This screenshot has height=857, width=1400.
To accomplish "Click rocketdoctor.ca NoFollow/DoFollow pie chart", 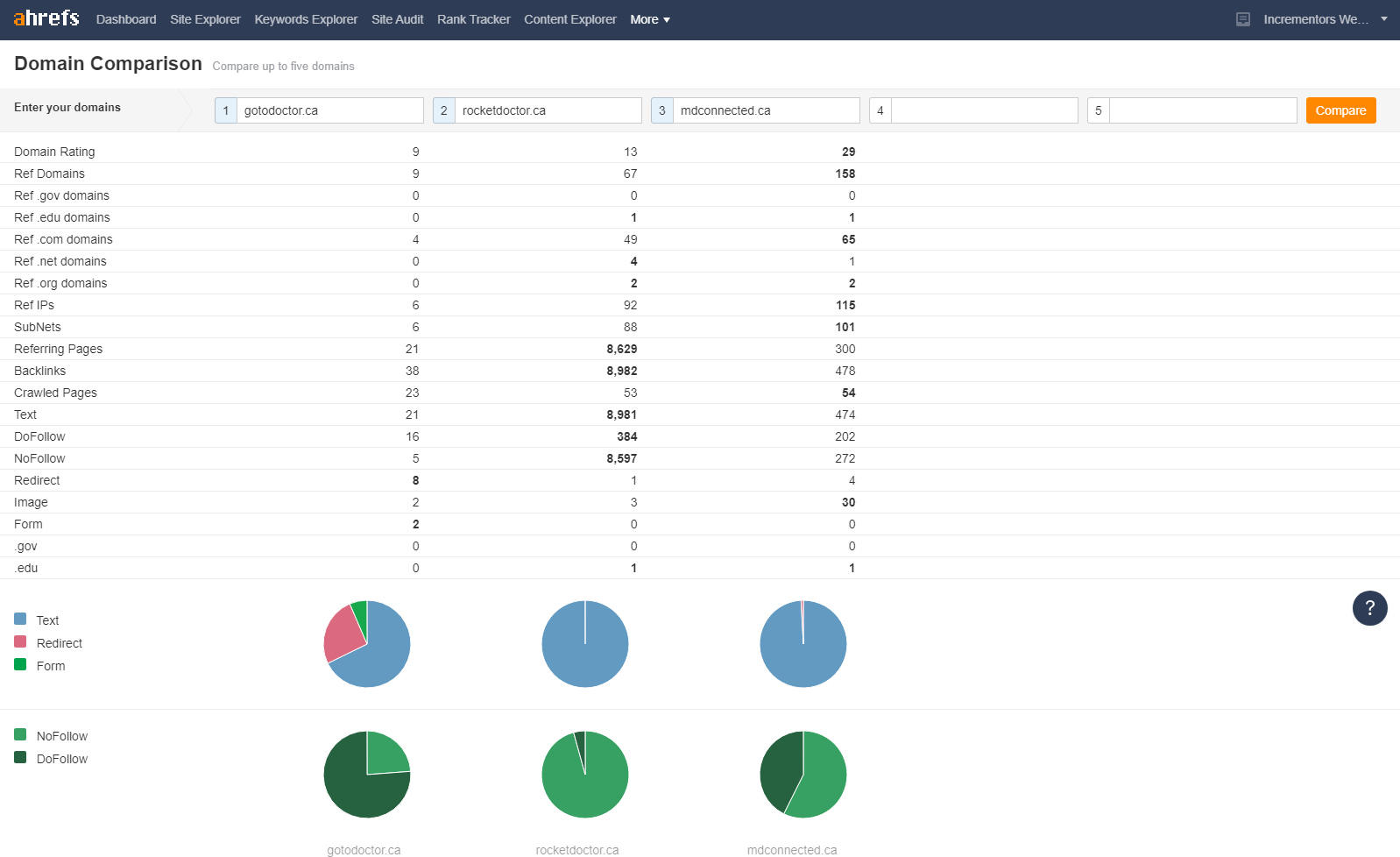I will click(x=585, y=775).
